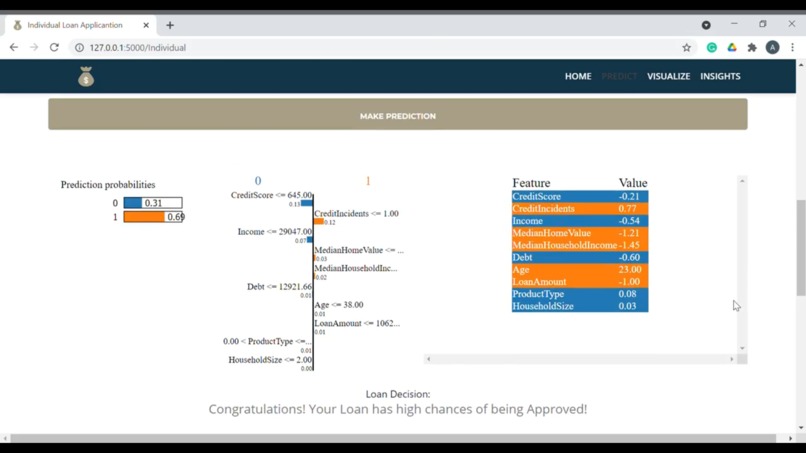Select the Individual Loan Application tab

pos(80,25)
